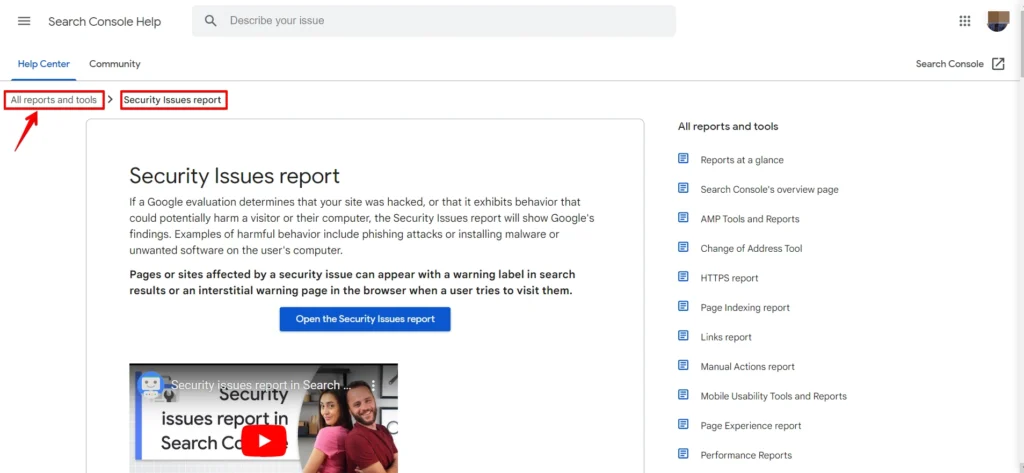Click document icon beside Manual Actions report
This screenshot has height=473, width=1024.
[683, 365]
